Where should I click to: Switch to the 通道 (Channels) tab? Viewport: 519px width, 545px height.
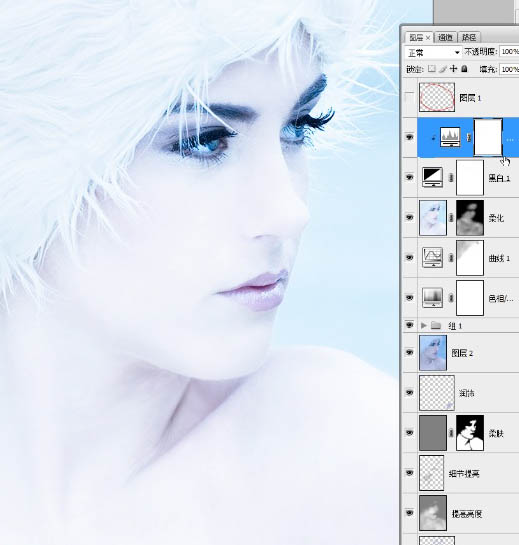(445, 37)
